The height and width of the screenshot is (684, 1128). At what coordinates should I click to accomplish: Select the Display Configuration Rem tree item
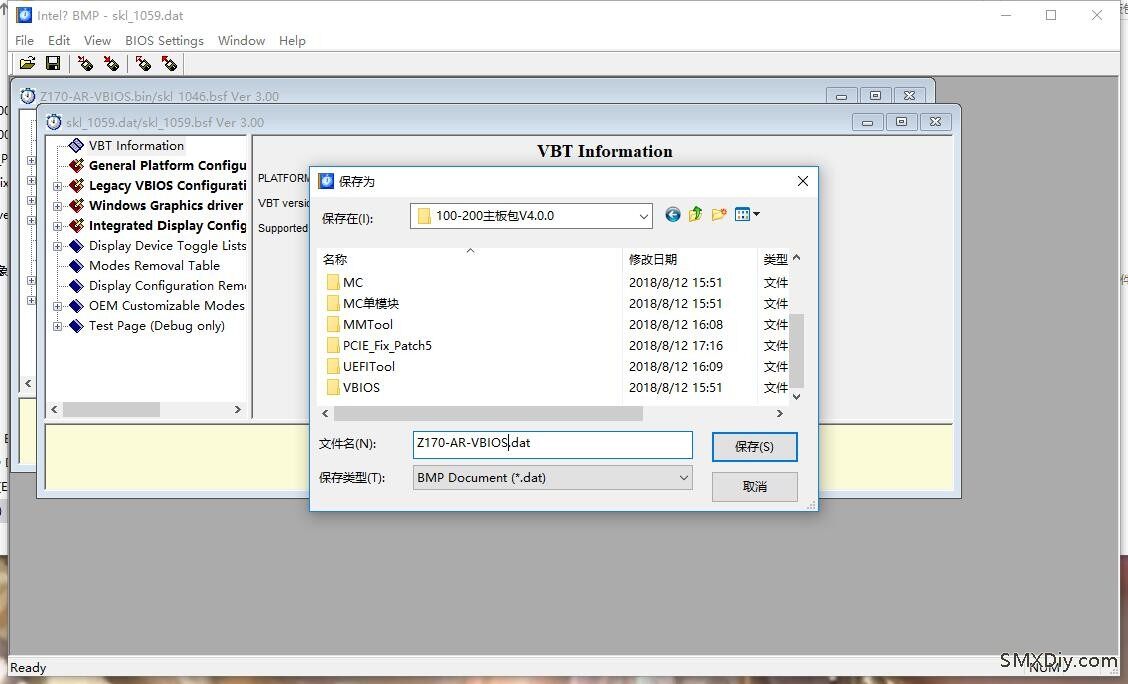pyautogui.click(x=168, y=286)
